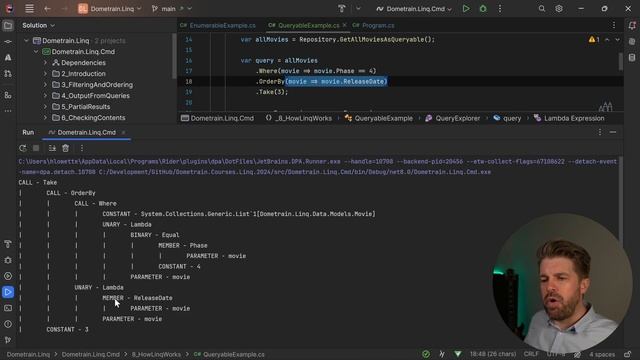Open the build options dropdown arrow

358,9
